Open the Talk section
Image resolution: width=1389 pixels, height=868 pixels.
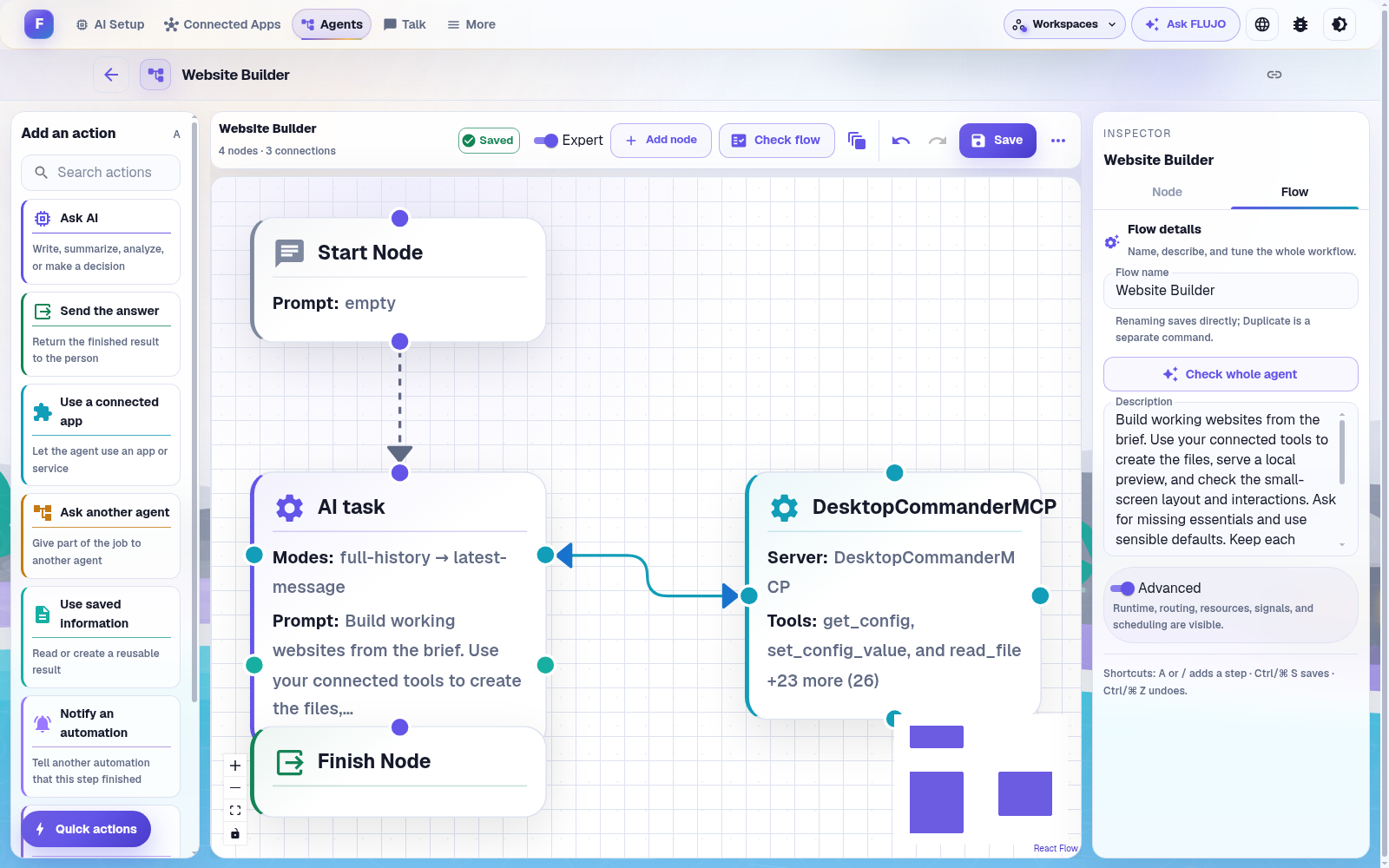[x=405, y=24]
